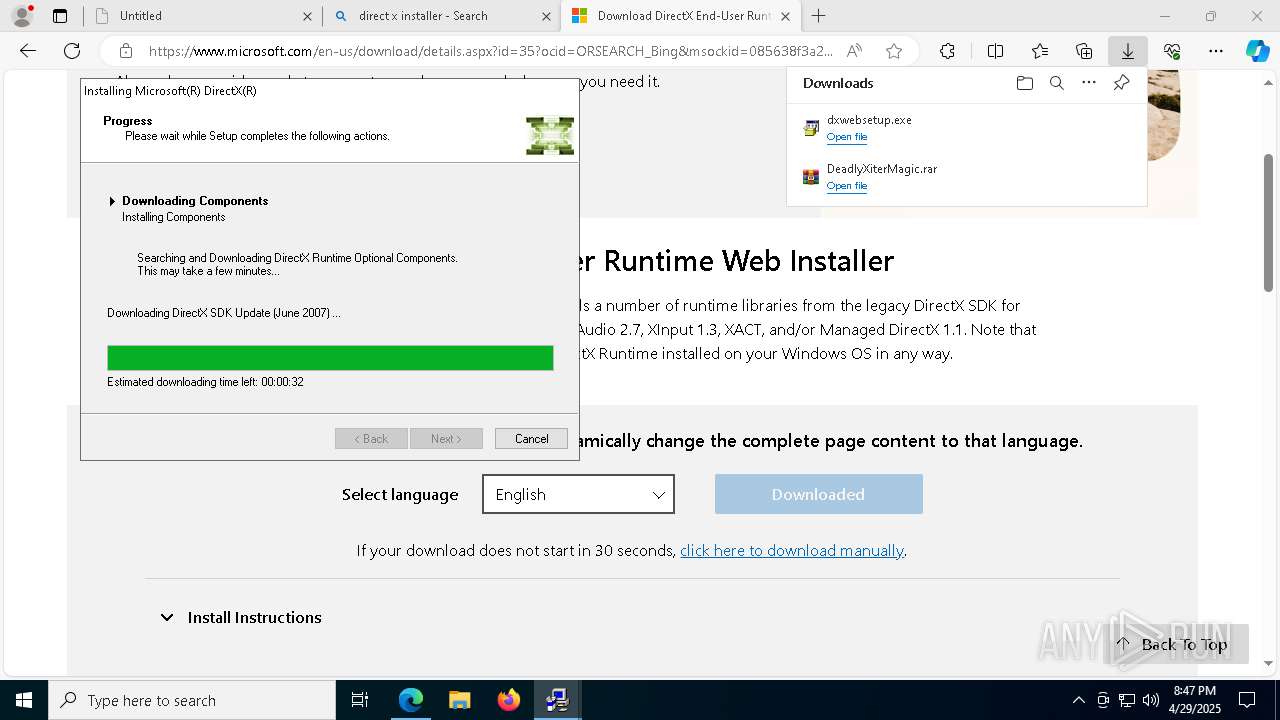The width and height of the screenshot is (1280, 720).
Task: Click the greyed Downloaded button
Action: tap(818, 494)
